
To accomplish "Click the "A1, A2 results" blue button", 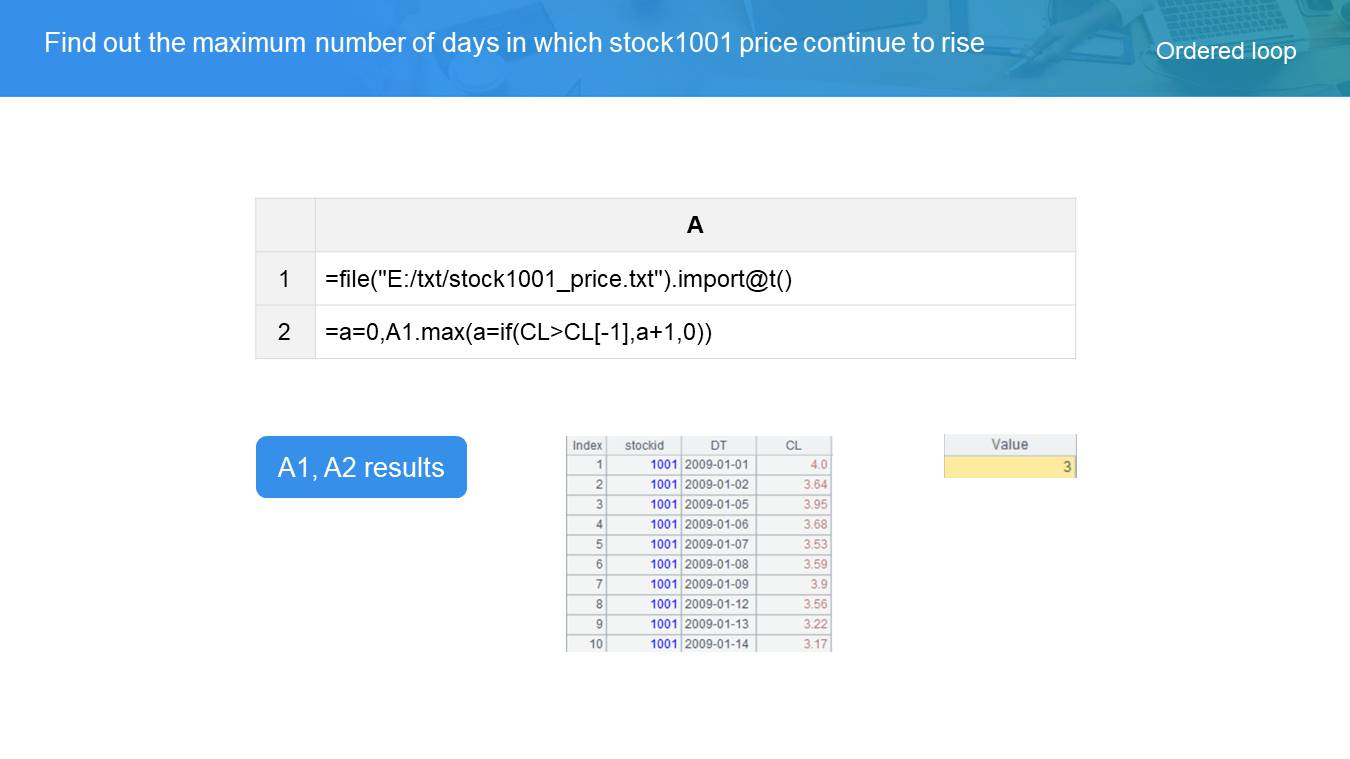I will (361, 467).
